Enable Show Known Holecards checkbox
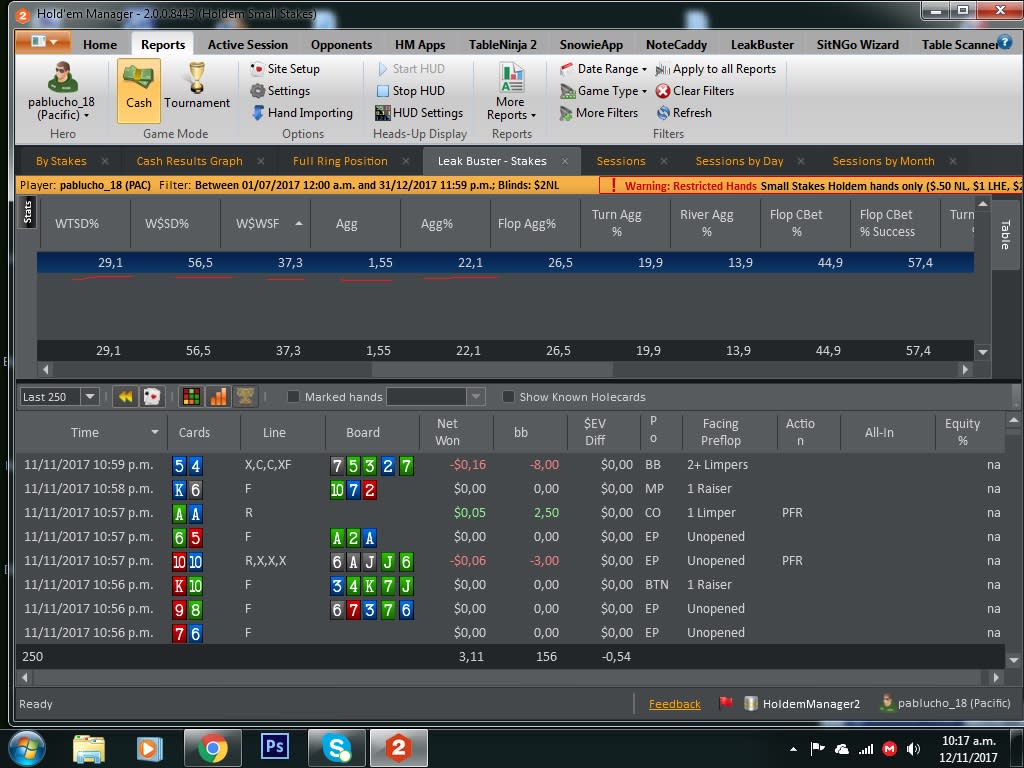 [x=508, y=396]
